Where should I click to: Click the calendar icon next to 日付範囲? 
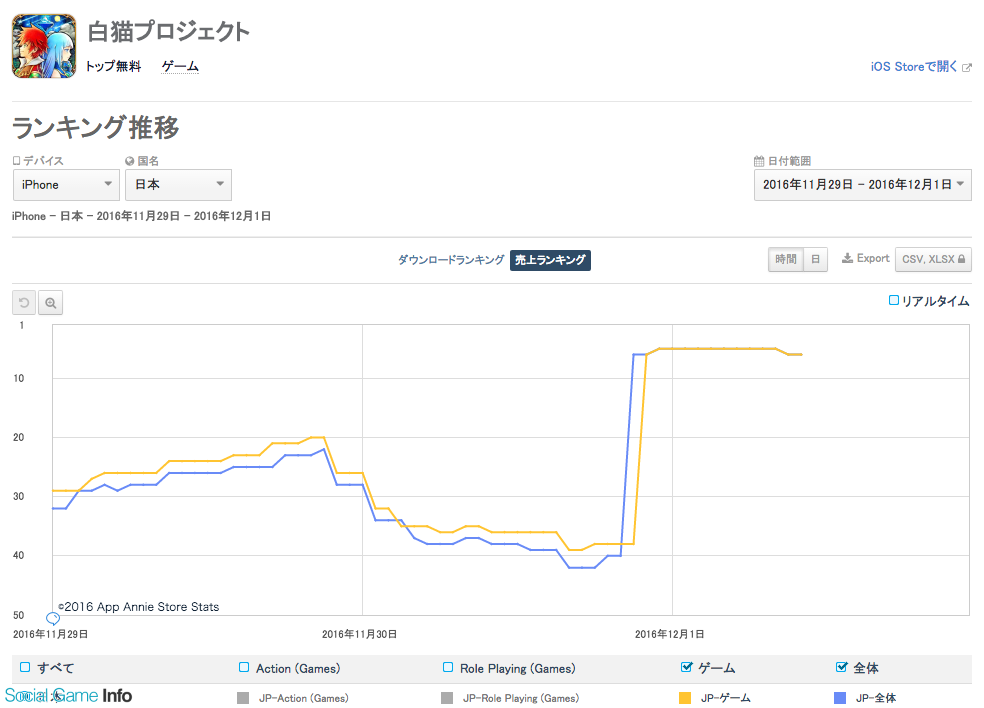click(x=759, y=161)
